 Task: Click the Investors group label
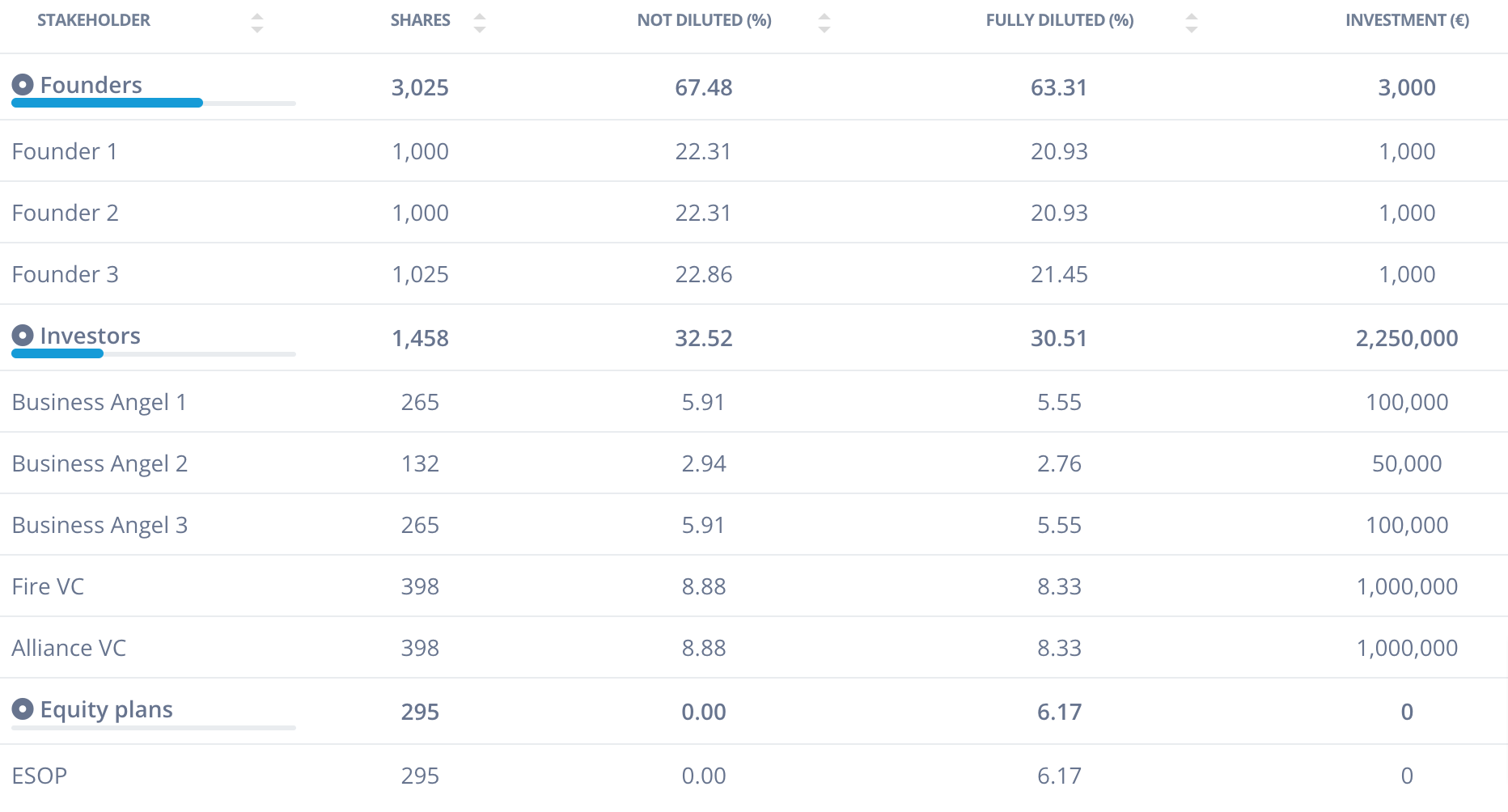[x=91, y=336]
